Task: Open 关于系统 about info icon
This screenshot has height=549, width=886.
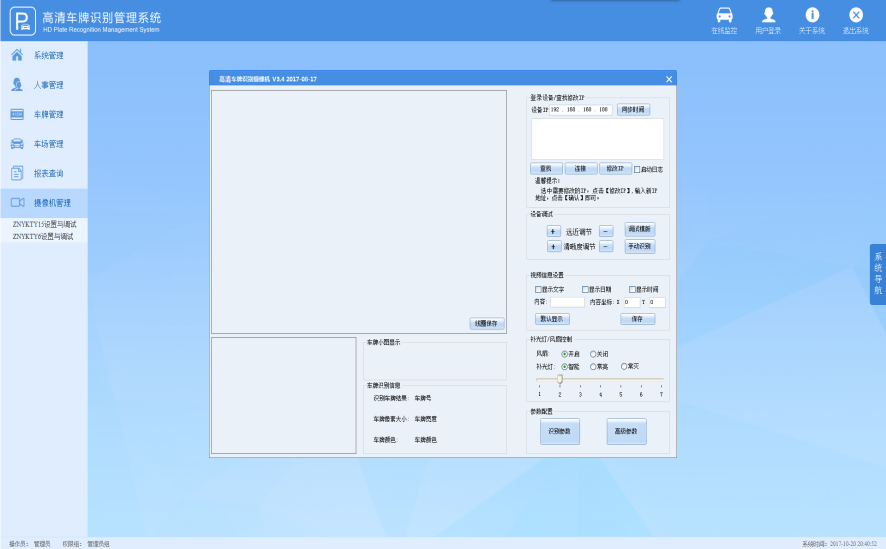Action: click(x=812, y=15)
